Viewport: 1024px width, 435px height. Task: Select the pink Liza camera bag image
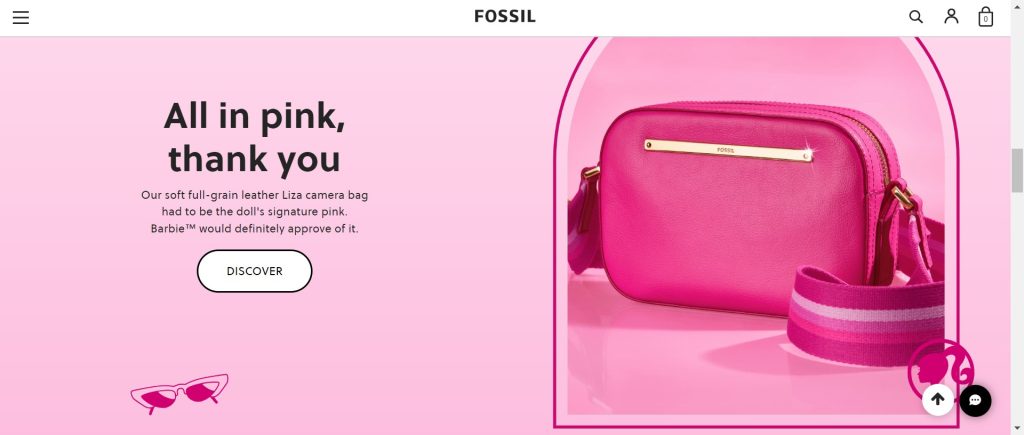[756, 225]
